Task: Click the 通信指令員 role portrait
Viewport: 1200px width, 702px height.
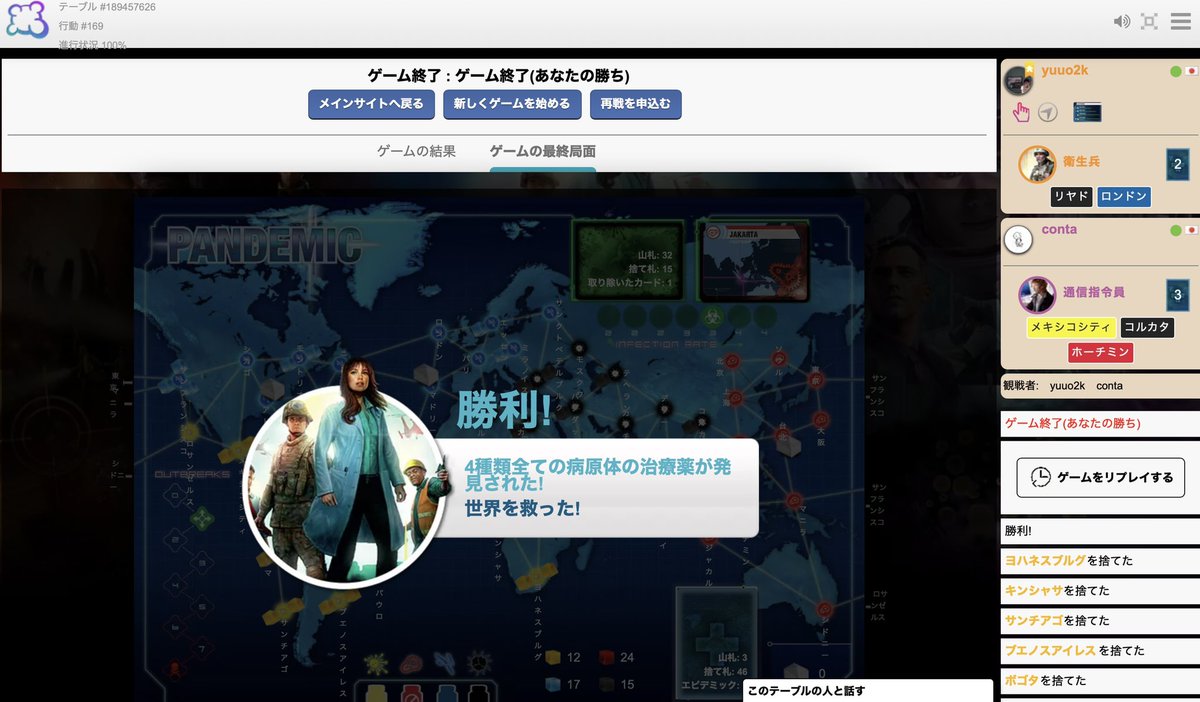Action: [x=1037, y=295]
